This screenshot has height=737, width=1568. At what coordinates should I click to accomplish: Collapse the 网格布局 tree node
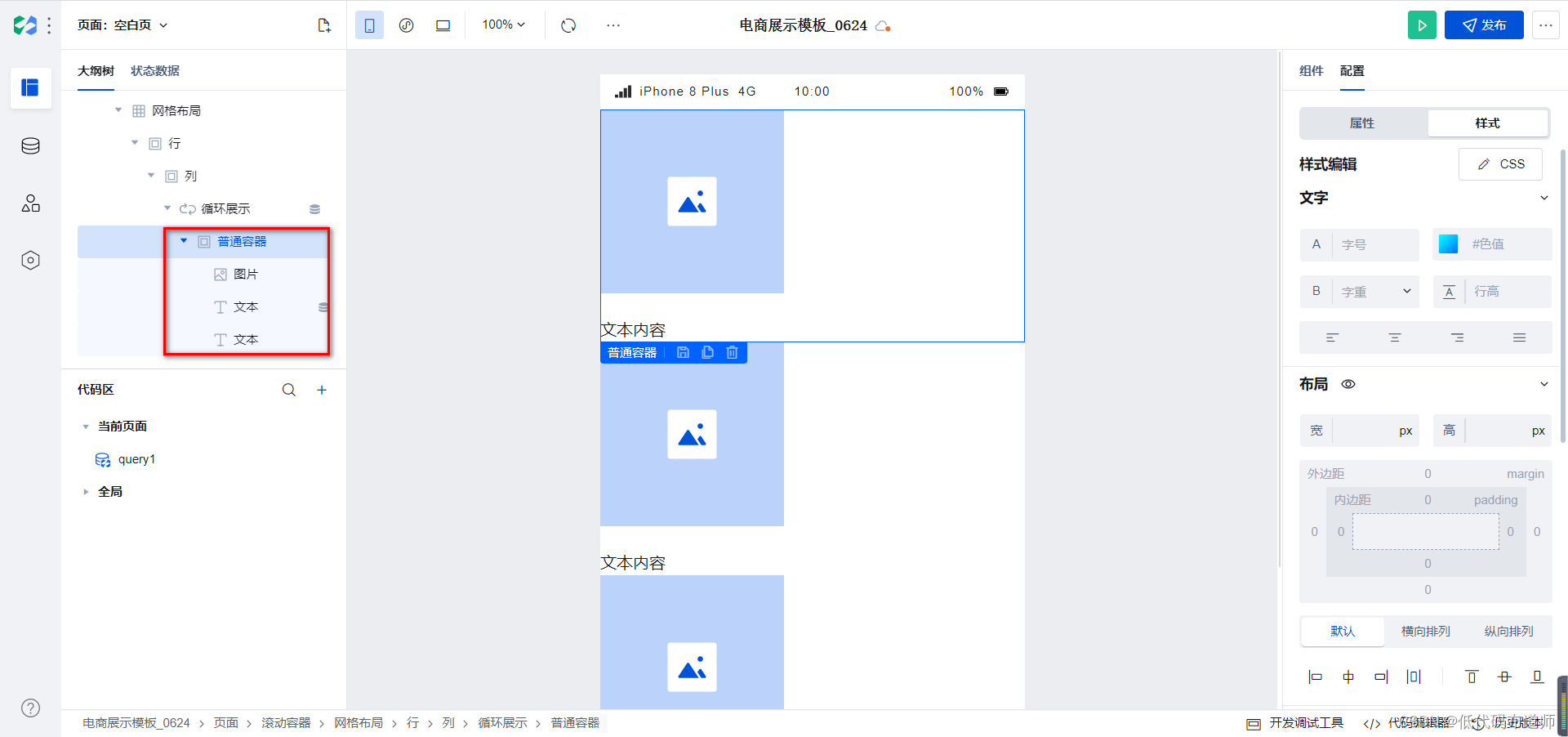pos(118,110)
